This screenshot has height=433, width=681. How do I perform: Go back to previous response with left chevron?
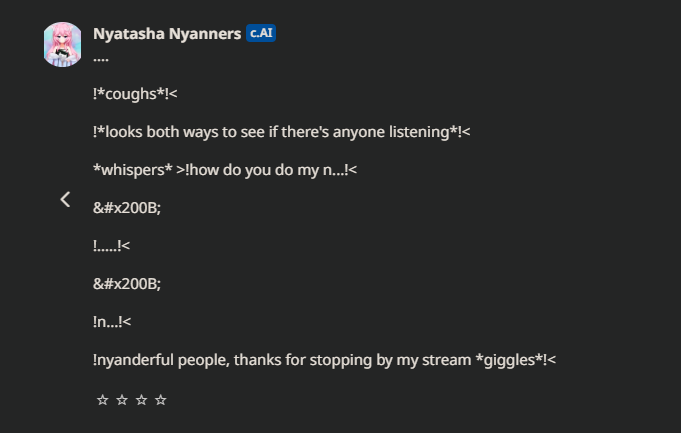pyautogui.click(x=65, y=199)
